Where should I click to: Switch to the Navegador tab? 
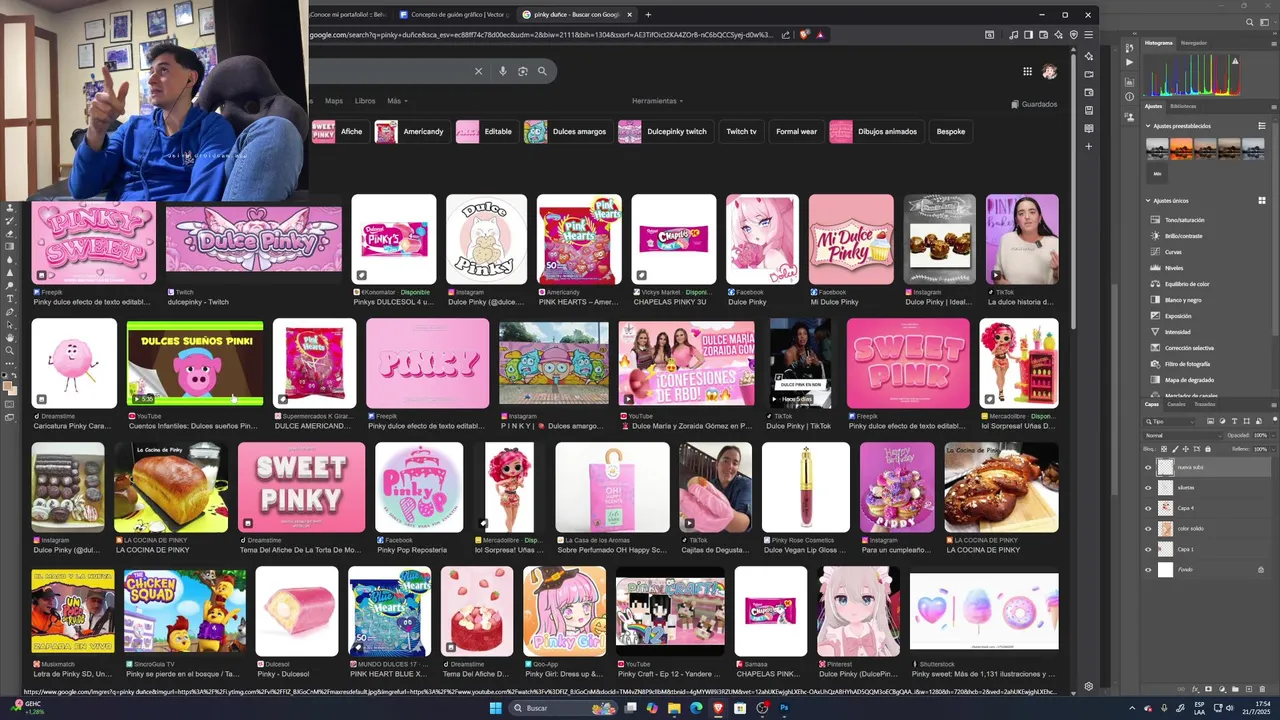(1194, 43)
